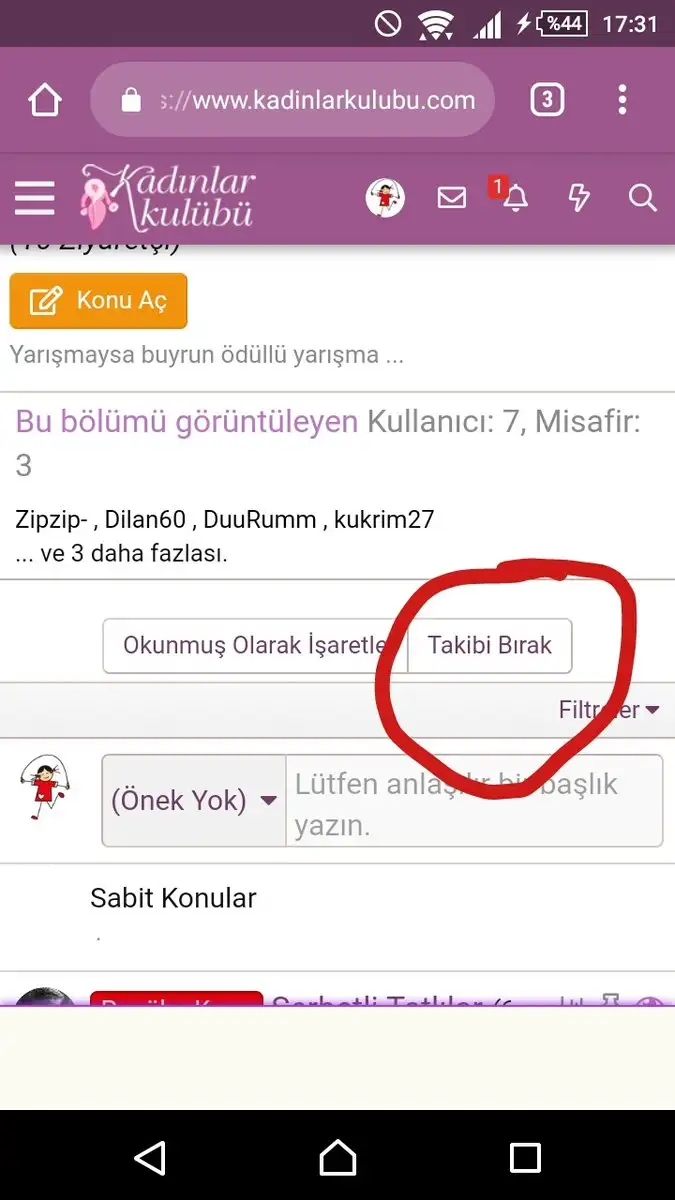The image size is (675, 1200).
Task: Open the messages envelope icon
Action: click(x=452, y=198)
